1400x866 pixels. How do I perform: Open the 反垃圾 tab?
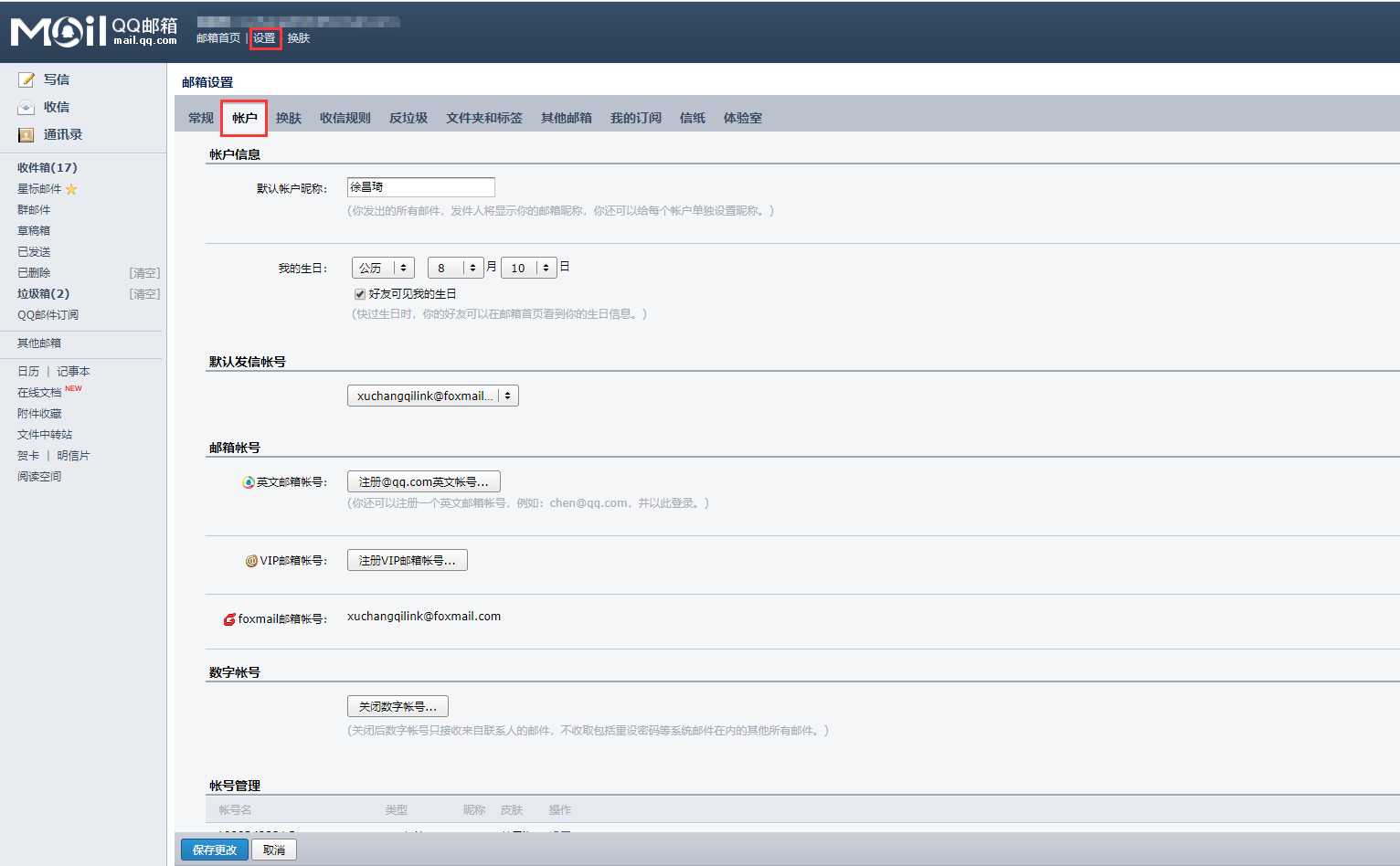(408, 118)
